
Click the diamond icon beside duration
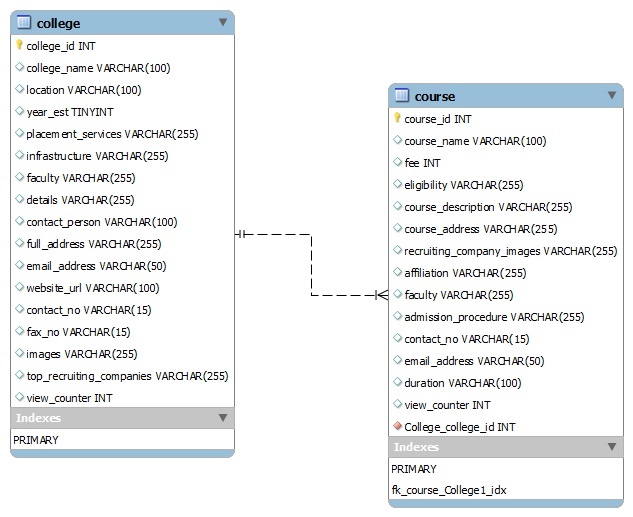coord(398,381)
